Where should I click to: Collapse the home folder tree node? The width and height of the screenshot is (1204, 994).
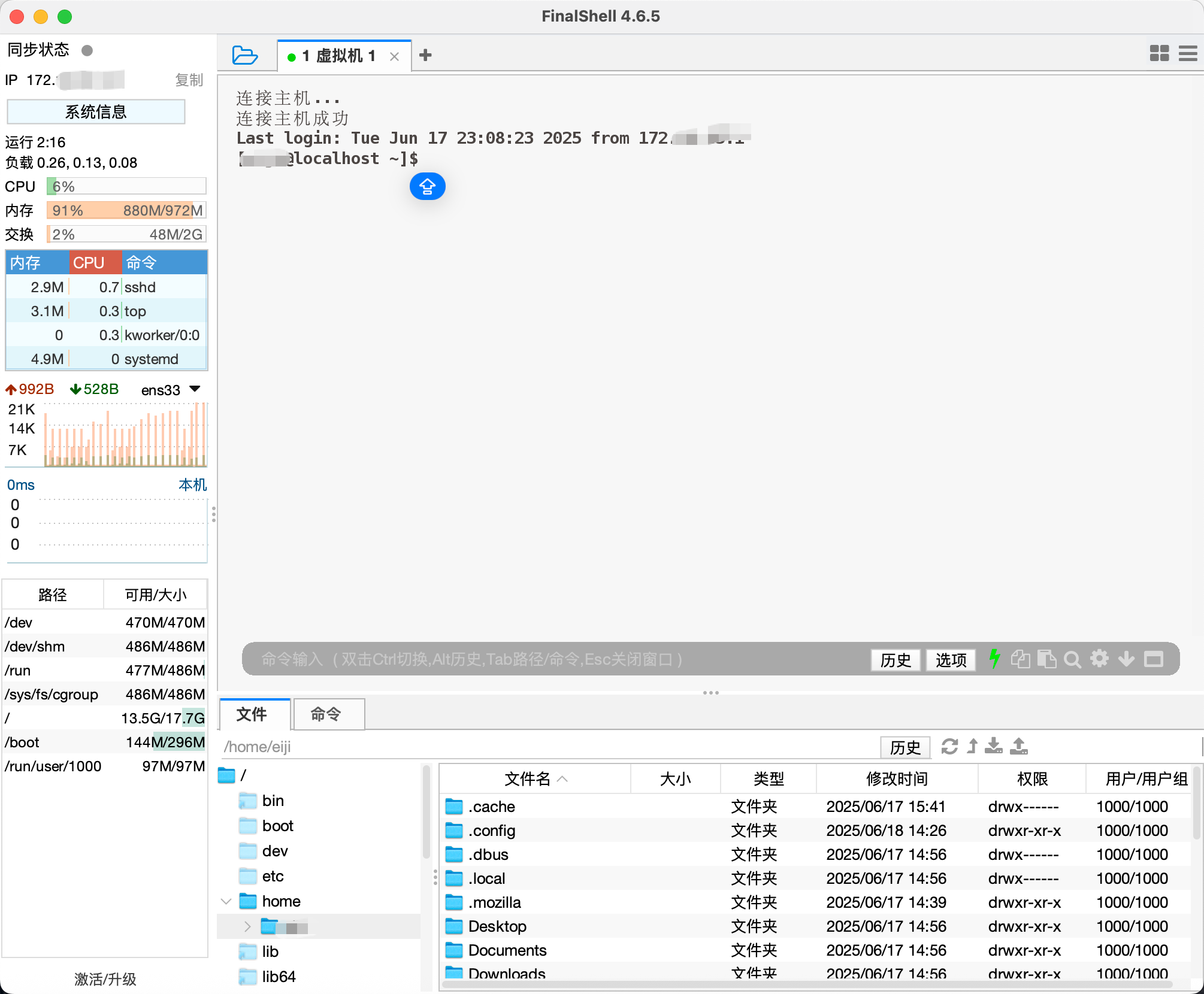coord(226,901)
